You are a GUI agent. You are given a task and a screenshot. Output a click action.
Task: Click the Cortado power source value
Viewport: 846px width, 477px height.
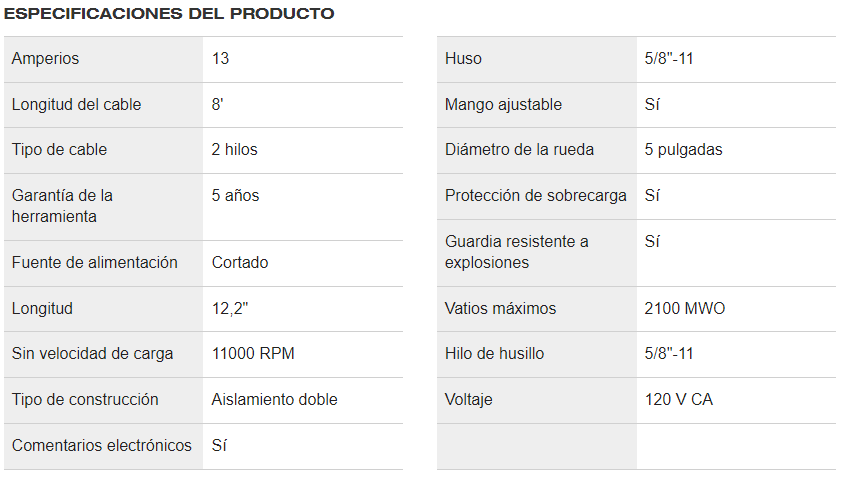[240, 263]
